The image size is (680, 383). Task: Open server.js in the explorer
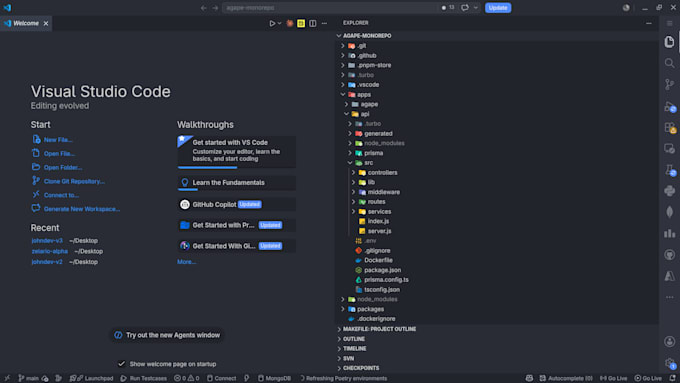[x=379, y=231]
